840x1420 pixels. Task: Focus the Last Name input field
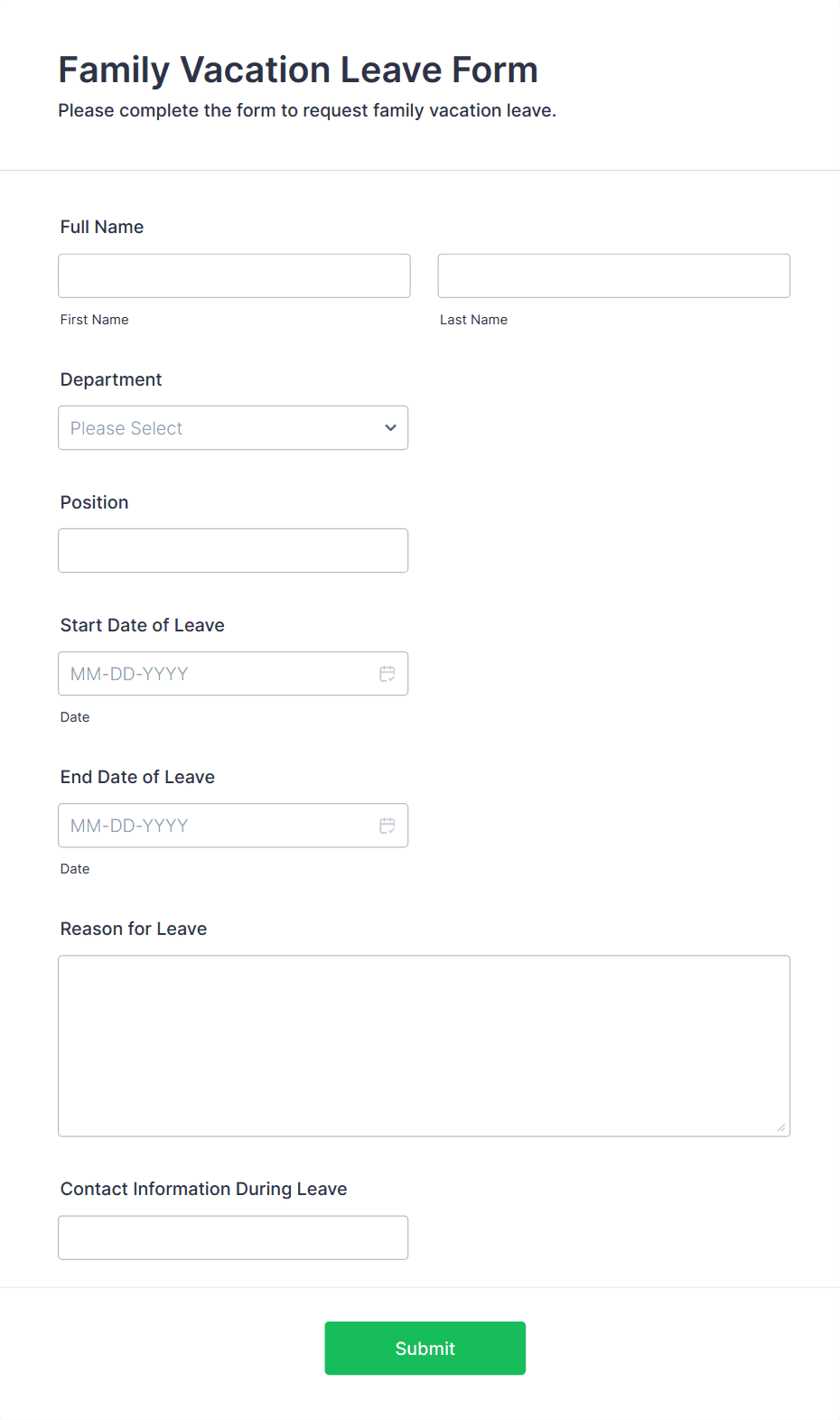click(614, 276)
